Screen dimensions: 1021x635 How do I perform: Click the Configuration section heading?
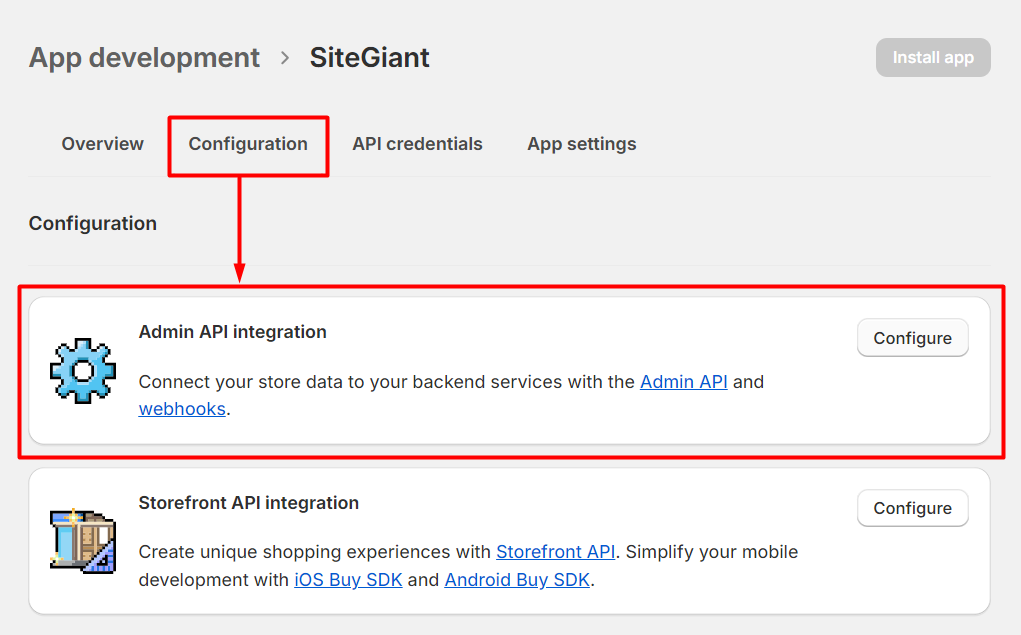pos(92,223)
